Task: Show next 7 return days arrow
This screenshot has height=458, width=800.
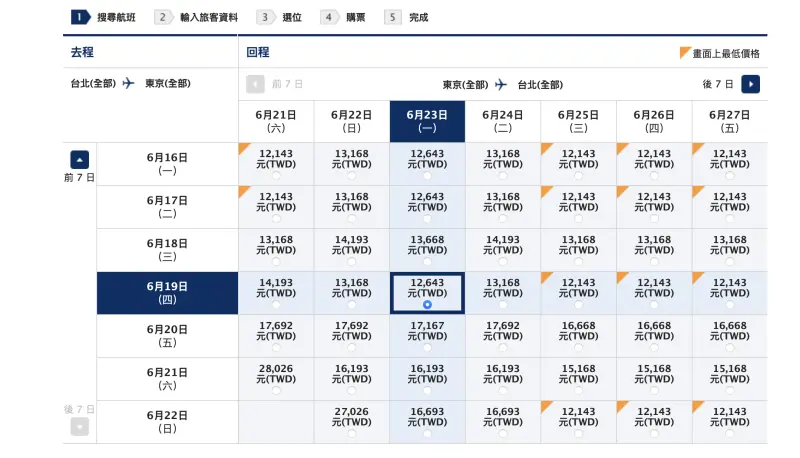Action: point(751,84)
